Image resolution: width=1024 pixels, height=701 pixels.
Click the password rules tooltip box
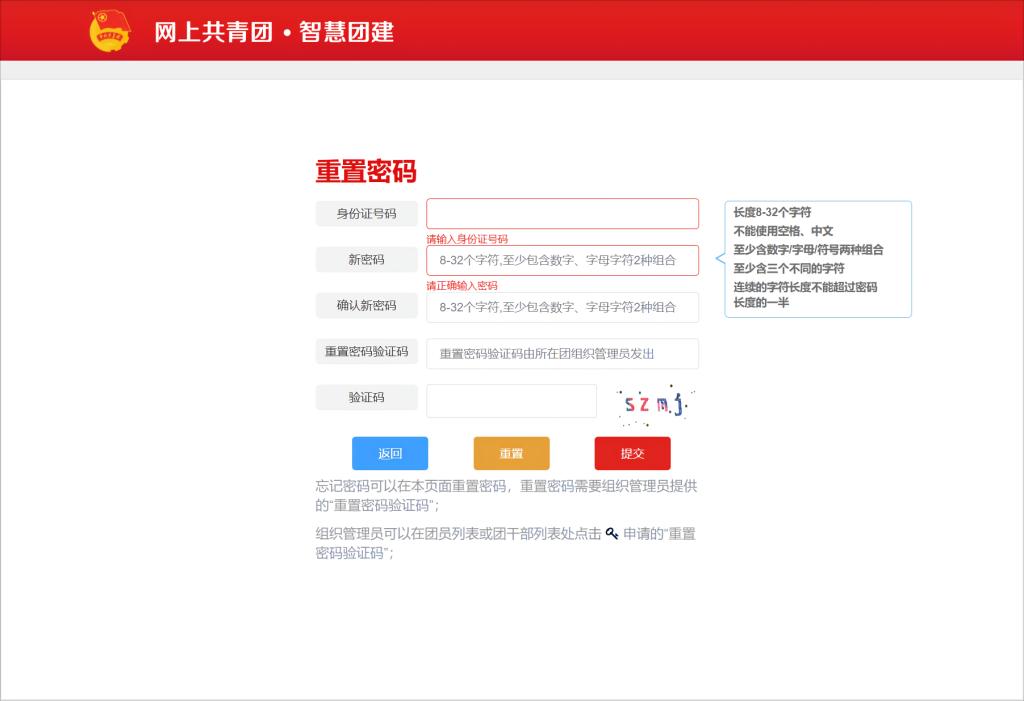coord(817,259)
